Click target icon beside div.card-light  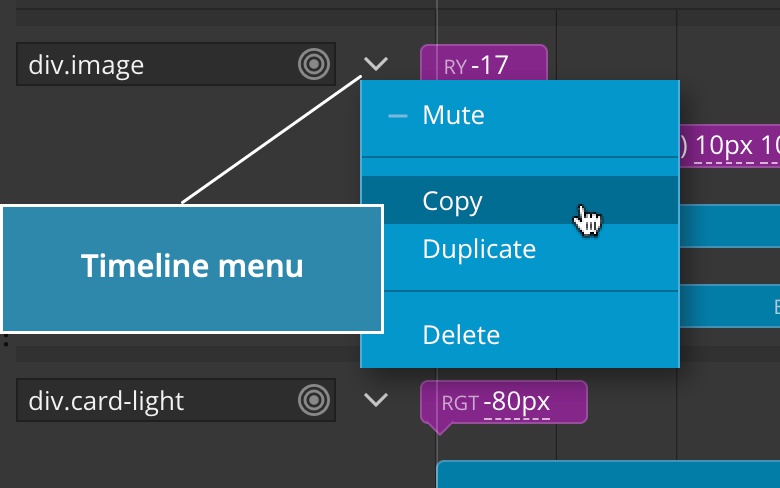pos(314,400)
